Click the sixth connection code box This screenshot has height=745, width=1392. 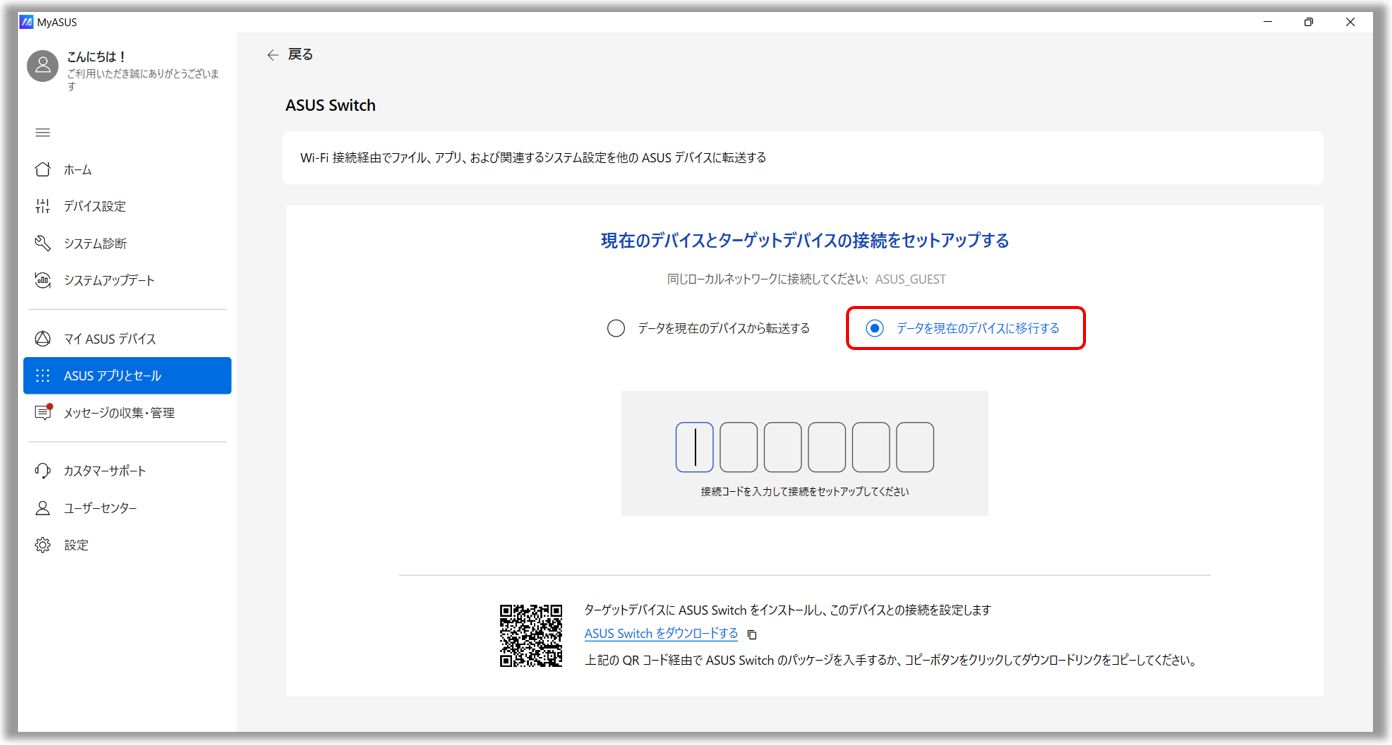click(x=915, y=447)
